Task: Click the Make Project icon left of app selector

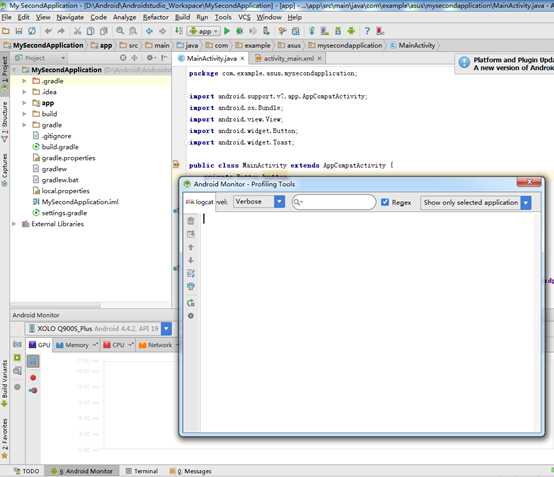Action: point(179,31)
